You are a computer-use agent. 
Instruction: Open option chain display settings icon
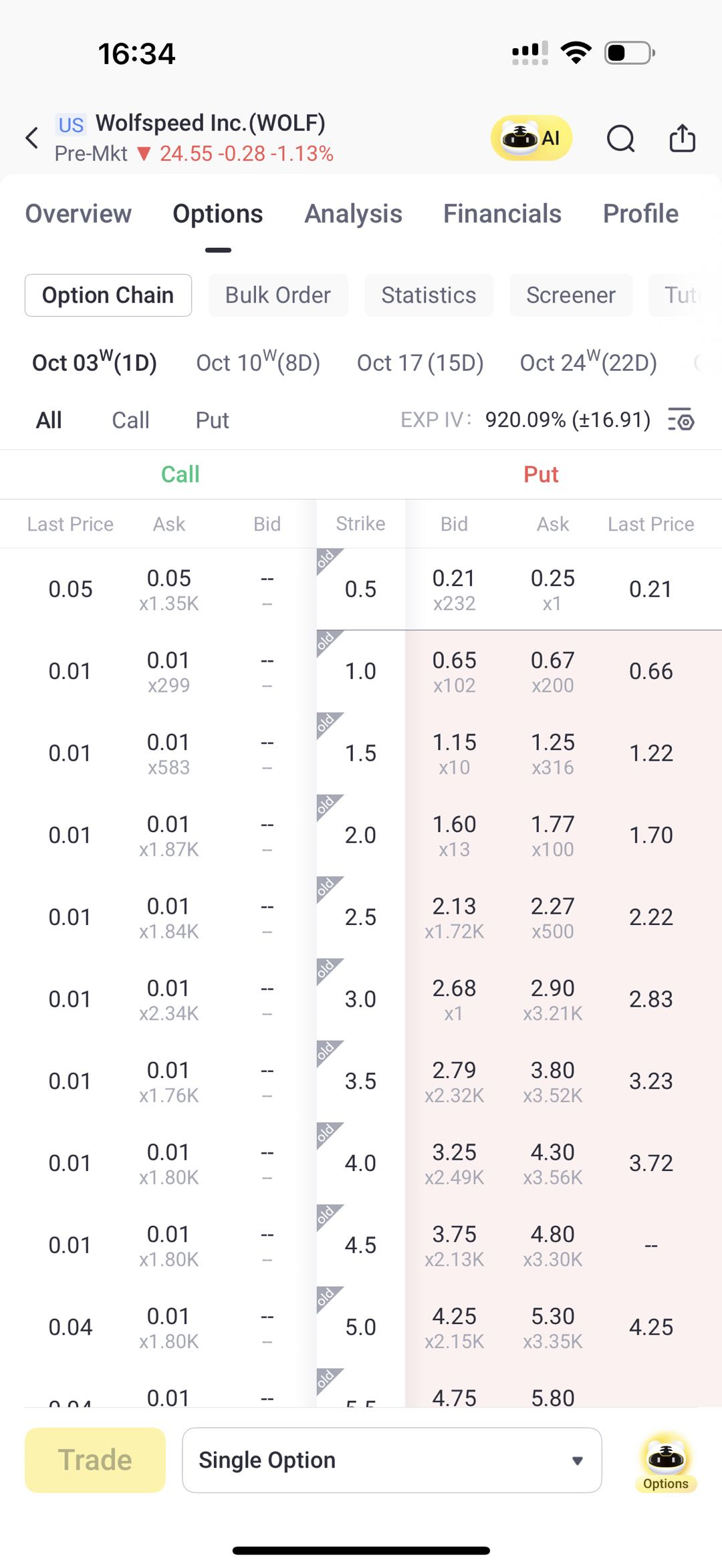coord(681,420)
